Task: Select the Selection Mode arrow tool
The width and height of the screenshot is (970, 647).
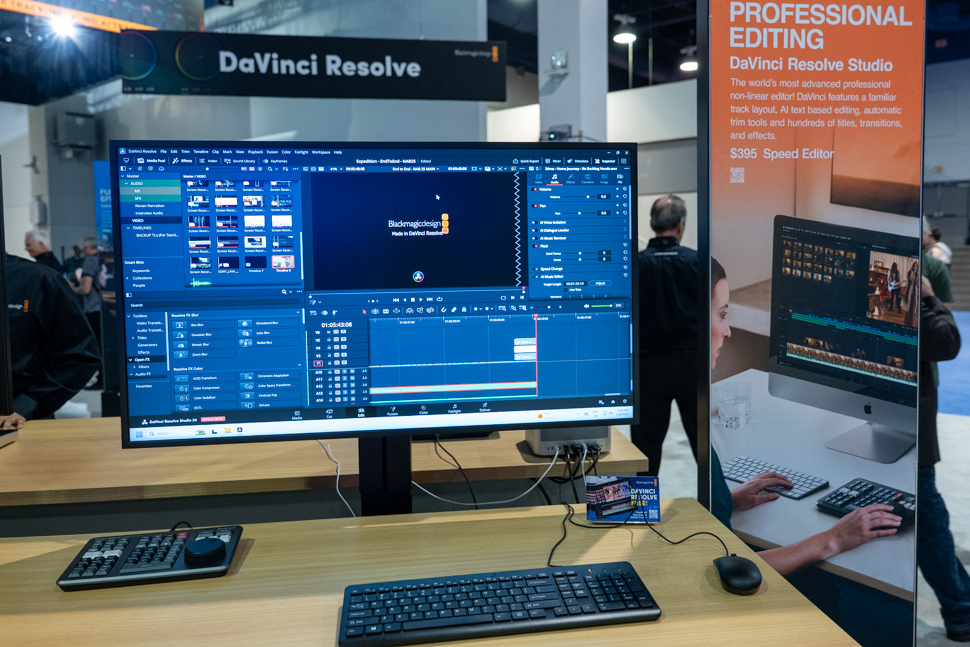Action: coord(364,311)
